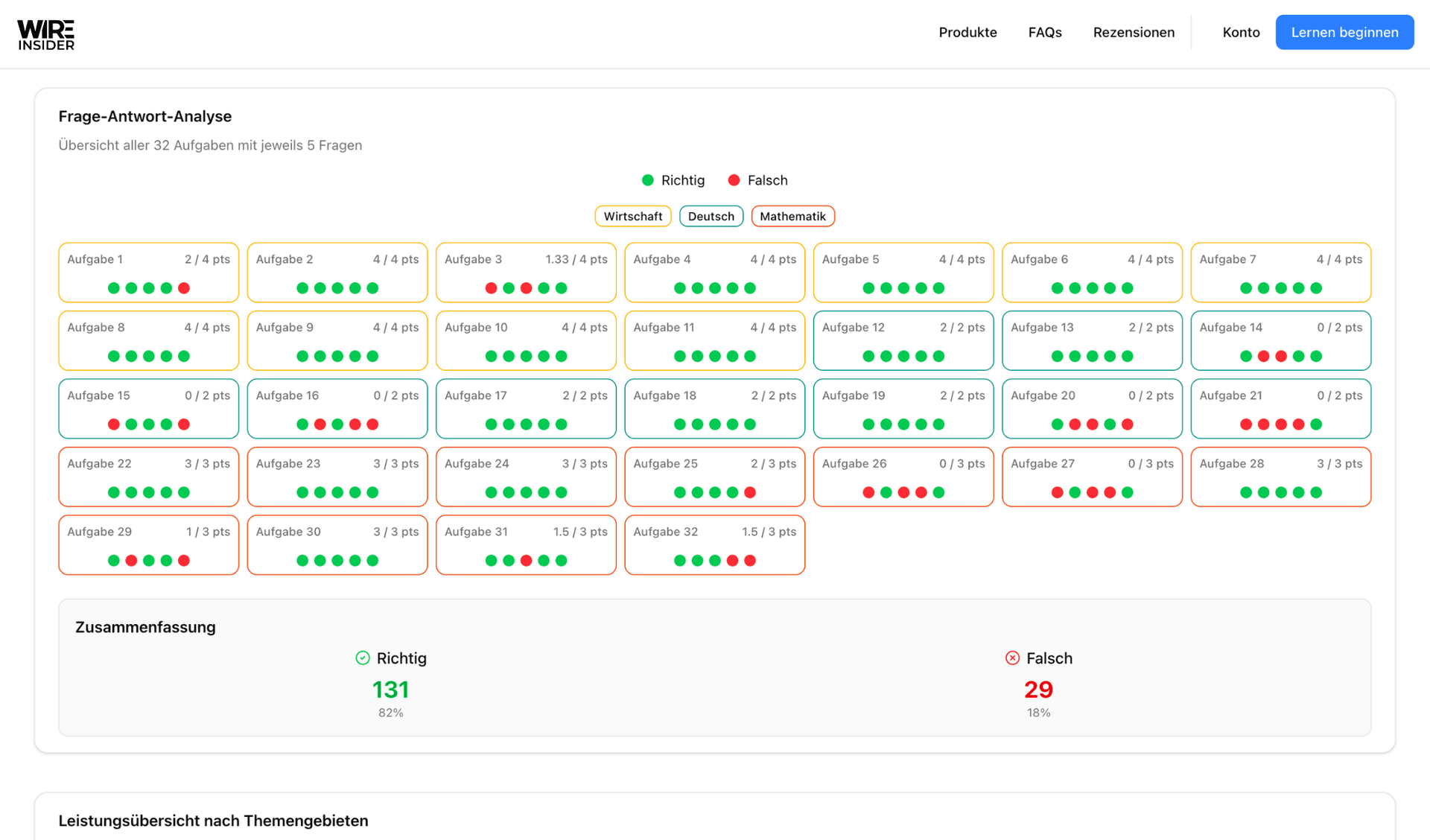1430x840 pixels.
Task: Select Aufgabe 16 card
Action: tap(337, 409)
